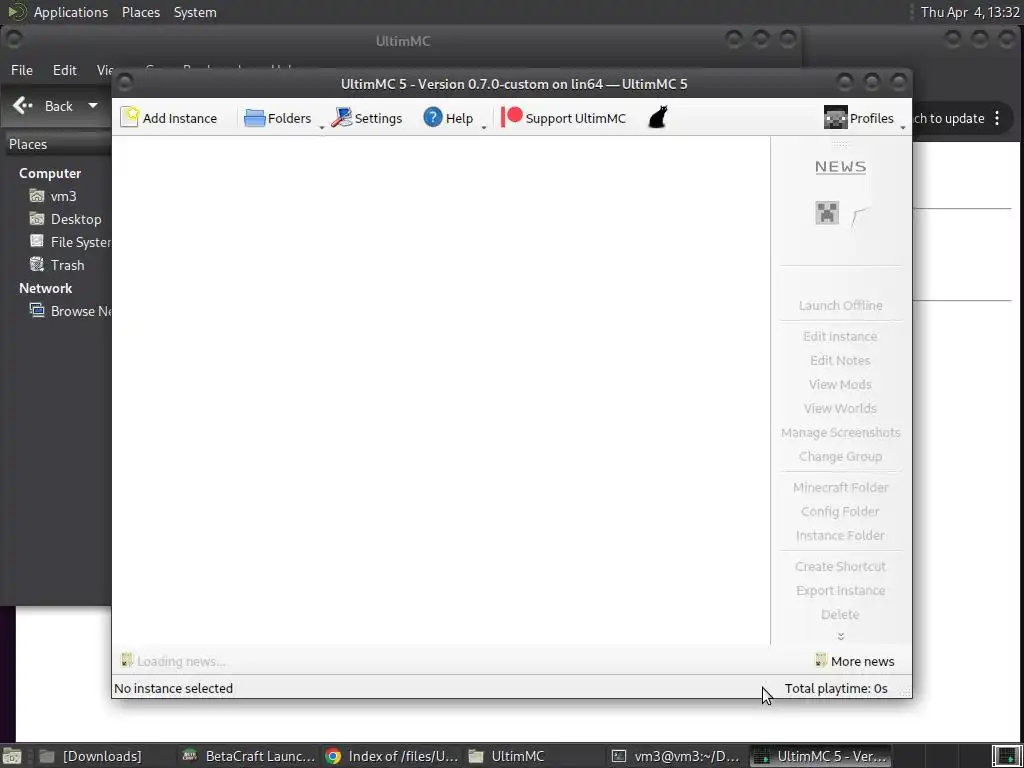The width and height of the screenshot is (1024, 768).
Task: Click View Mods in the sidebar
Action: tap(840, 385)
